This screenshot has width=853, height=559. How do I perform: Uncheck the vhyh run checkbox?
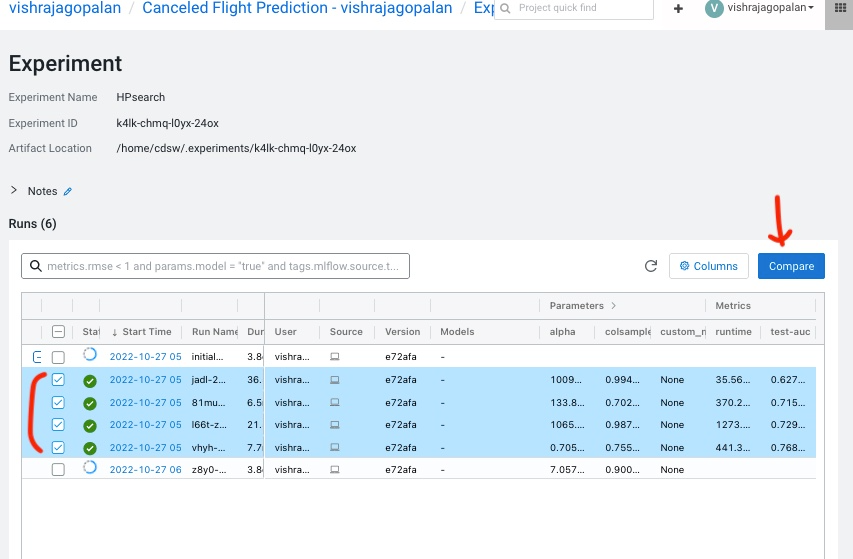[x=58, y=448]
